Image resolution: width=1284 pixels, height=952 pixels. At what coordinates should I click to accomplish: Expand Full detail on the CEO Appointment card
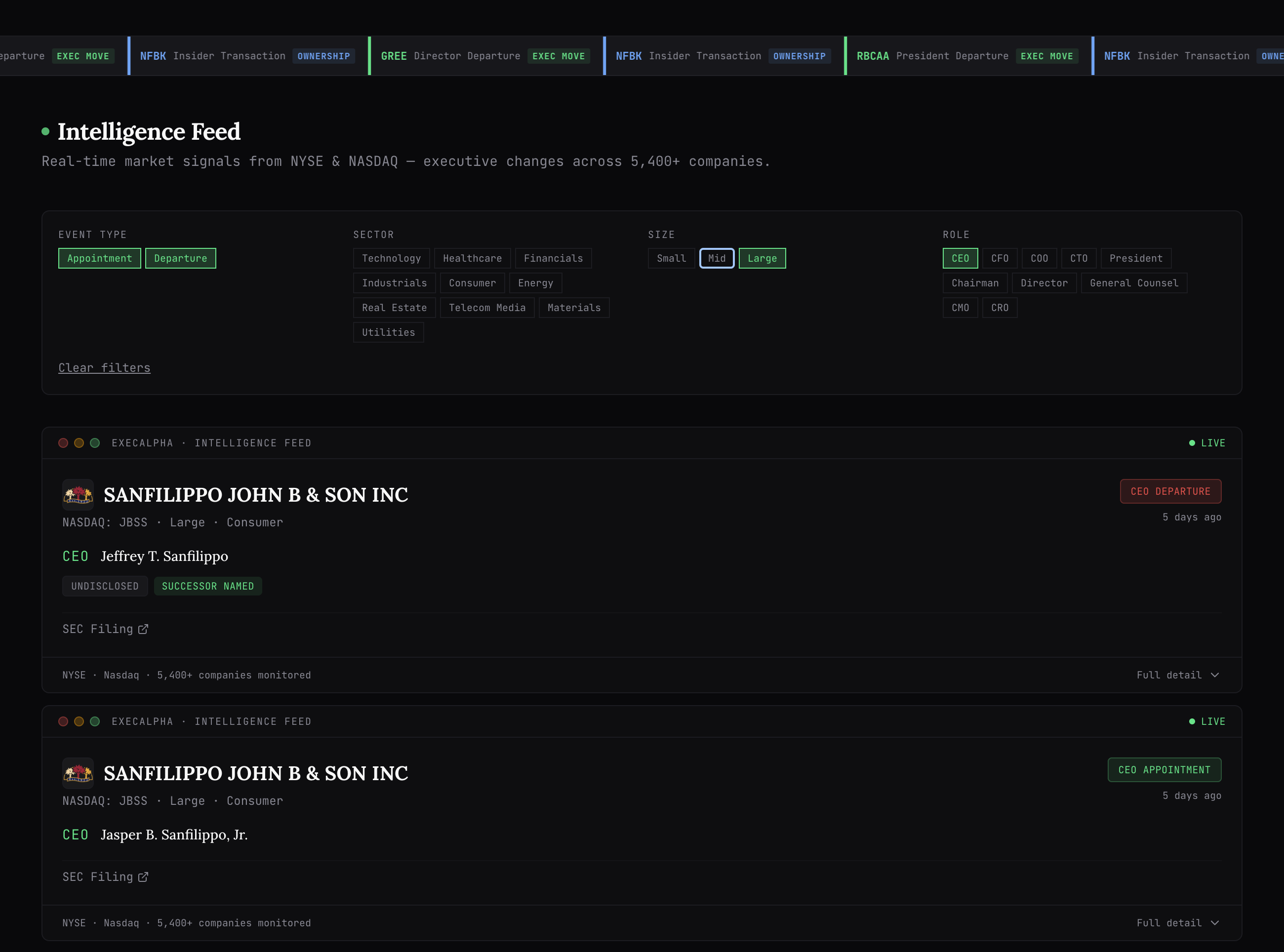point(1178,923)
